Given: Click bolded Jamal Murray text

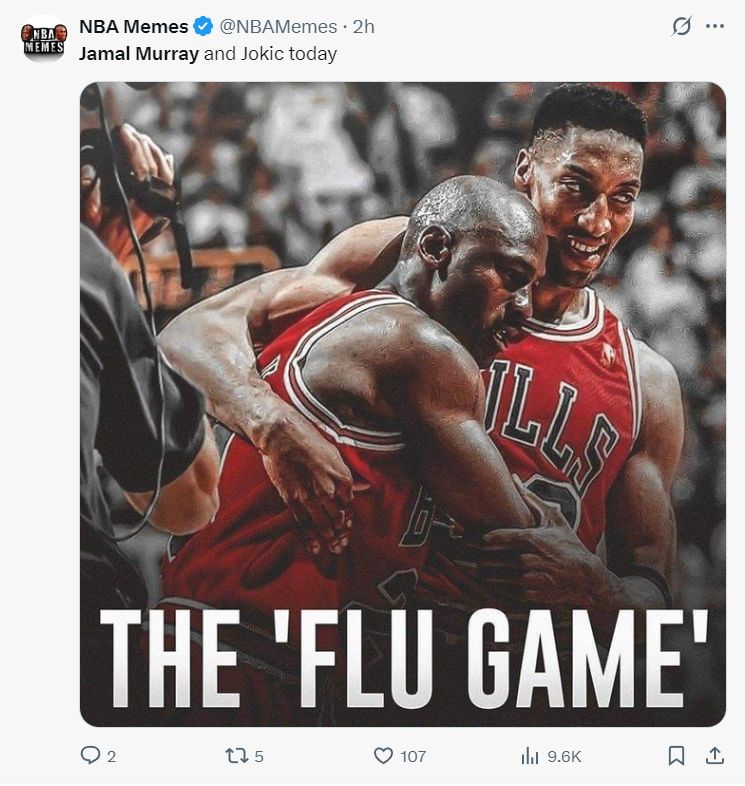Looking at the screenshot, I should [138, 54].
